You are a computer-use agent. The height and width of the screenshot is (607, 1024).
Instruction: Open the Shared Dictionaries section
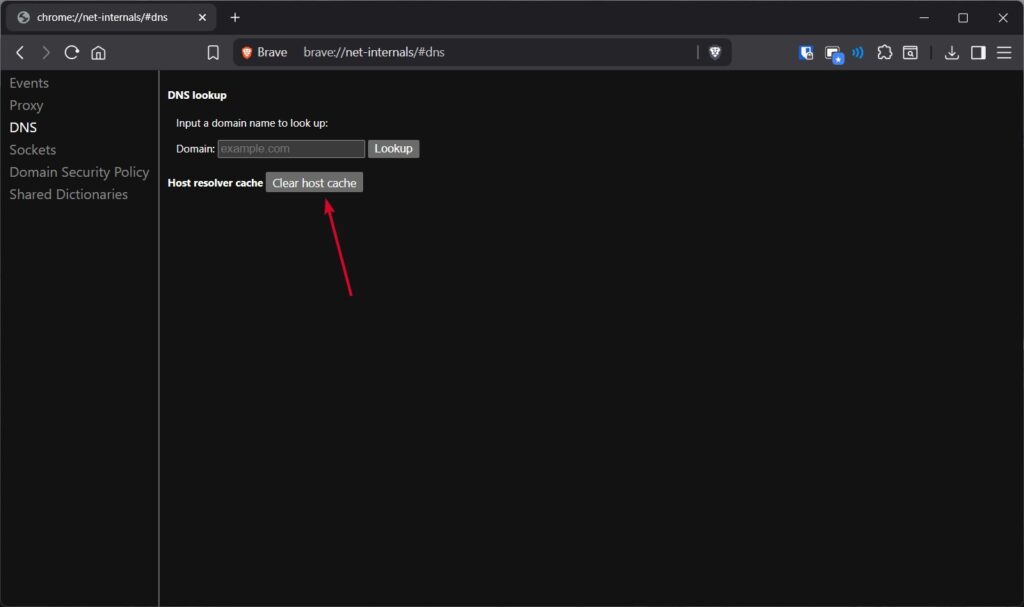[66, 194]
